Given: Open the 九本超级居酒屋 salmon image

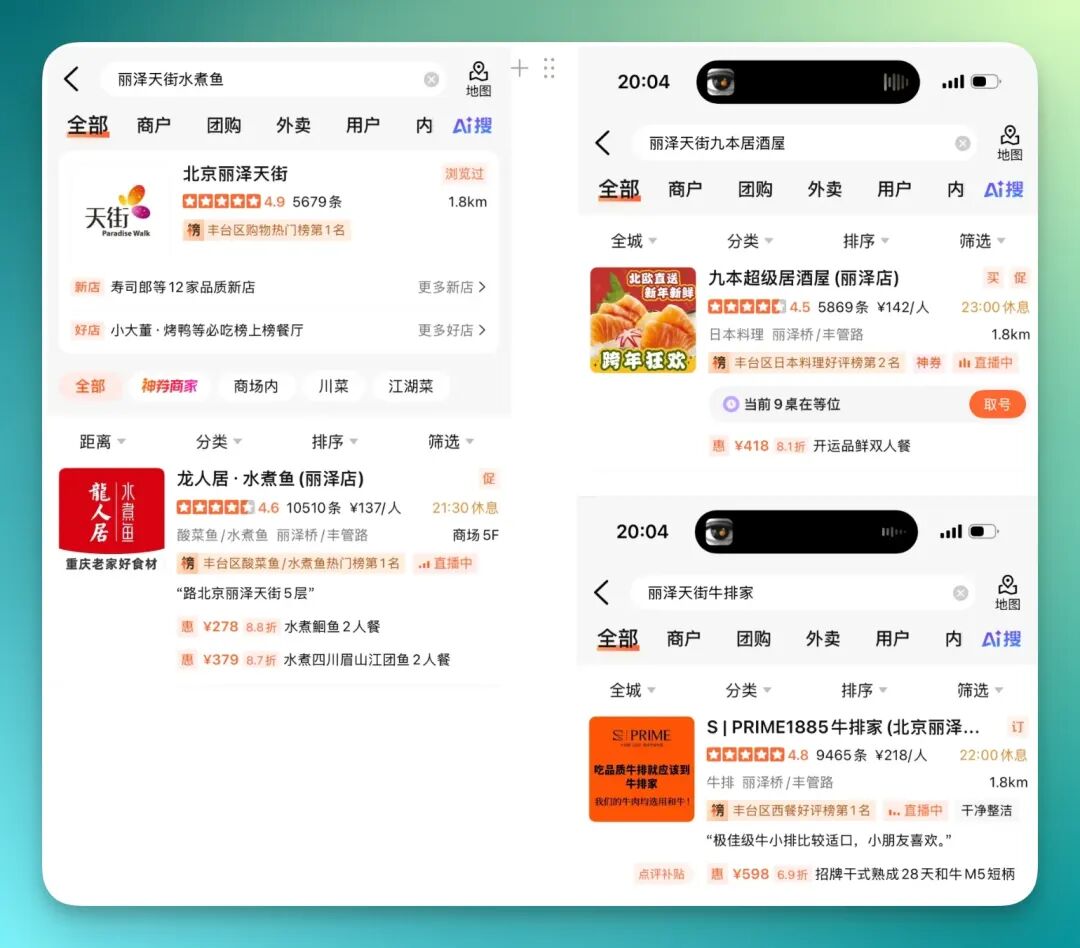Looking at the screenshot, I should coord(643,320).
